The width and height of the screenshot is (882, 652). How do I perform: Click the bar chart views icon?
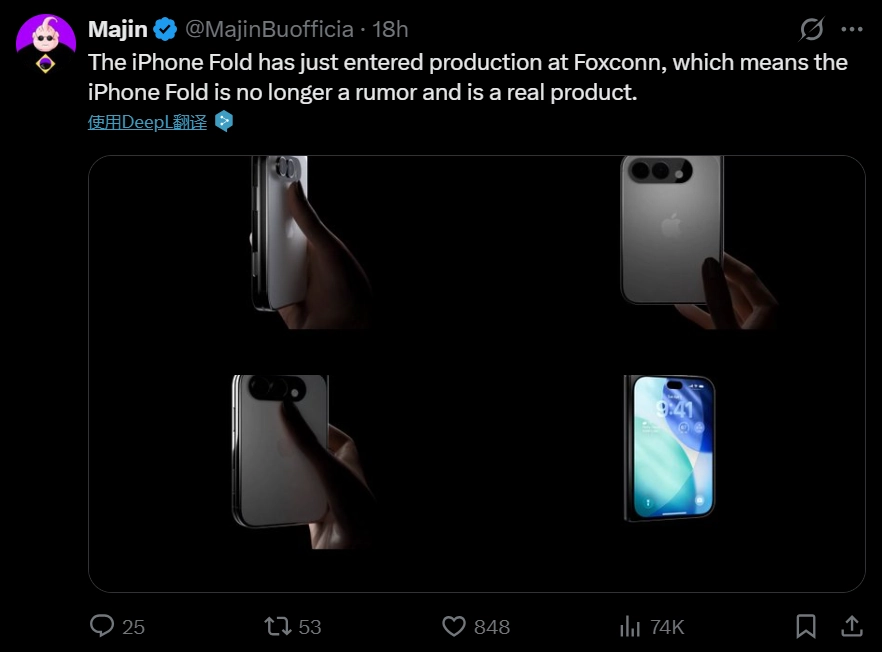click(x=629, y=626)
